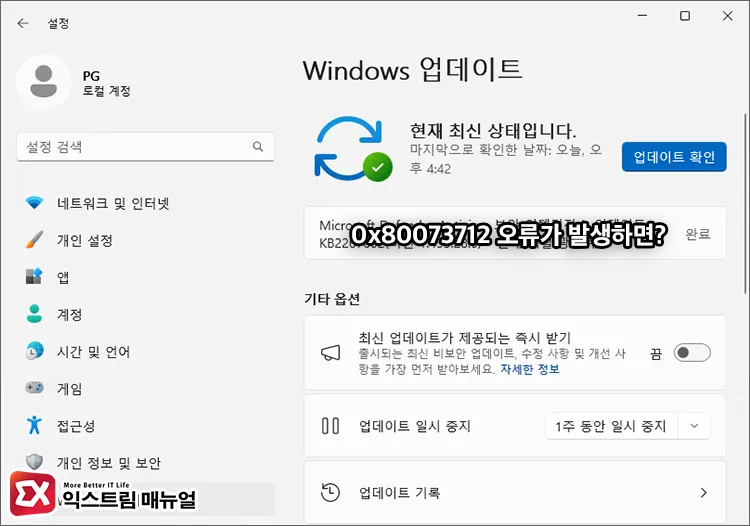The width and height of the screenshot is (750, 526).
Task: Click the megaphone icon
Action: click(x=331, y=353)
